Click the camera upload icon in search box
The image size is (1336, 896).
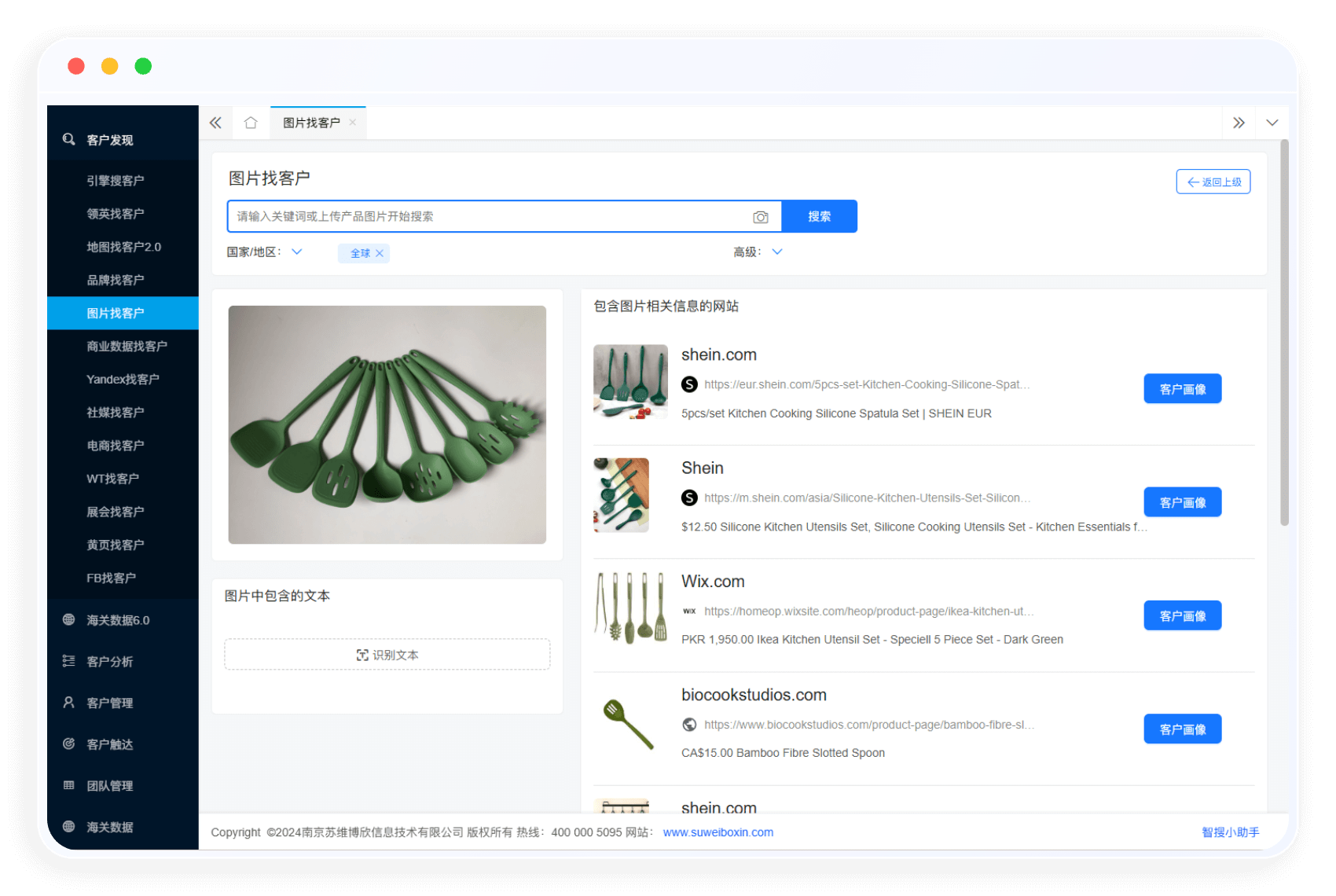click(760, 217)
